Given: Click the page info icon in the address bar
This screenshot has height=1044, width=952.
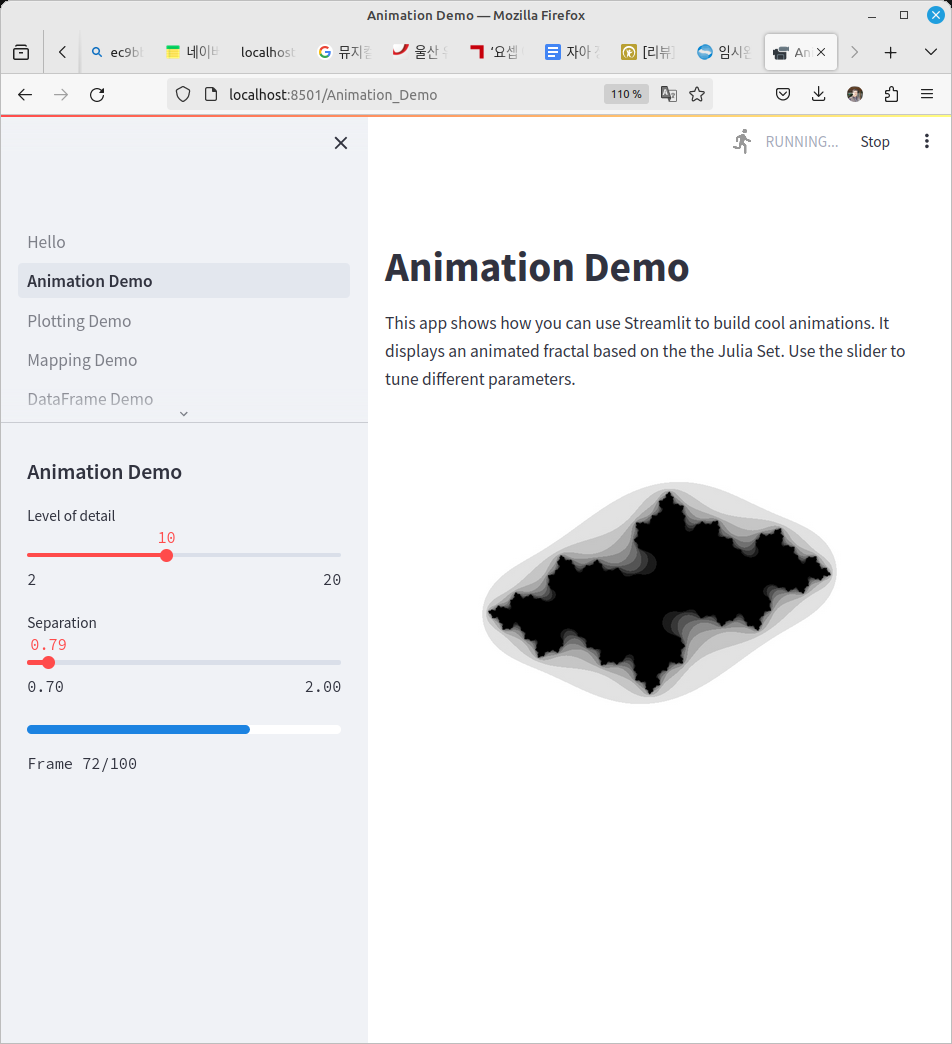Looking at the screenshot, I should [x=211, y=95].
